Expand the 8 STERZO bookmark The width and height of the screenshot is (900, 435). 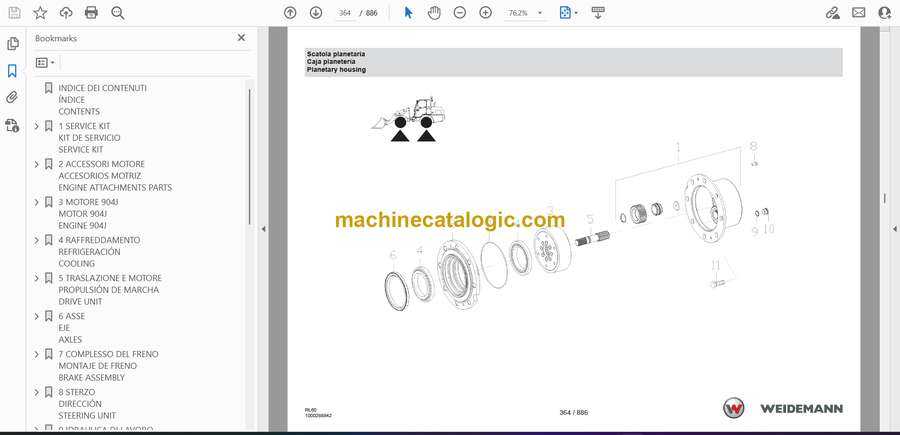(37, 392)
